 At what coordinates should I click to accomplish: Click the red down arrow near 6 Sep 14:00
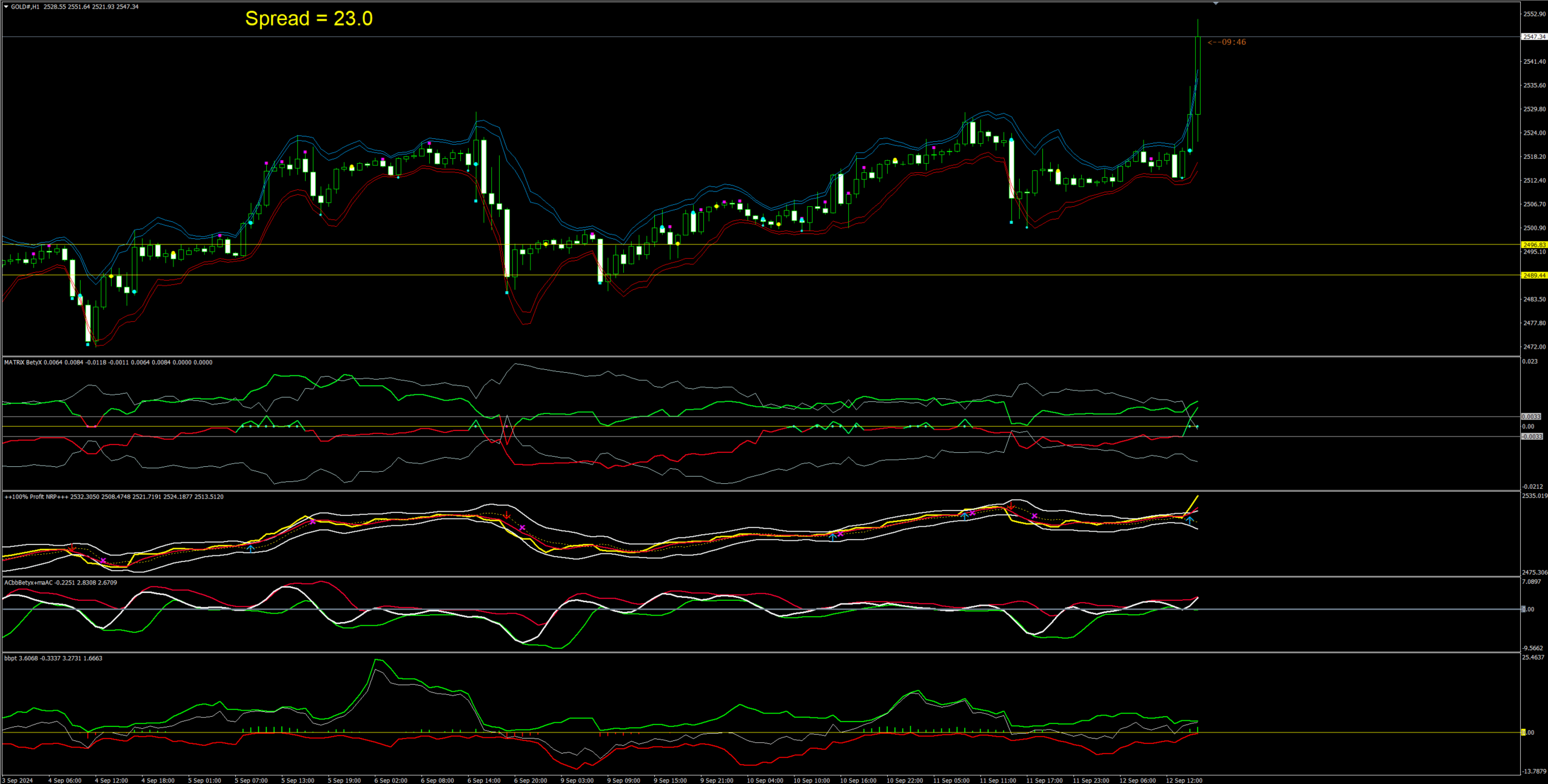pyautogui.click(x=507, y=516)
